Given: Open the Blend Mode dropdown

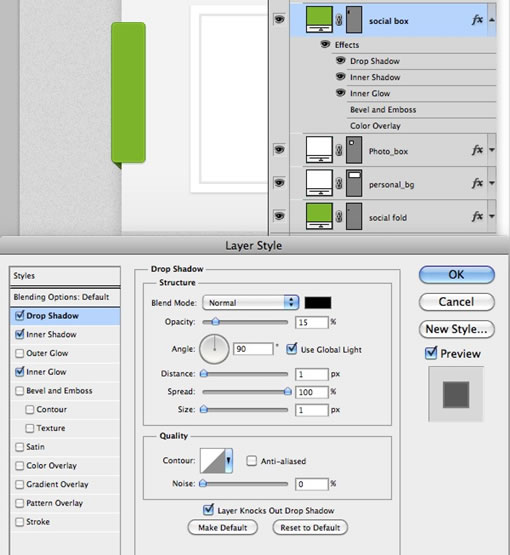Looking at the screenshot, I should [251, 303].
